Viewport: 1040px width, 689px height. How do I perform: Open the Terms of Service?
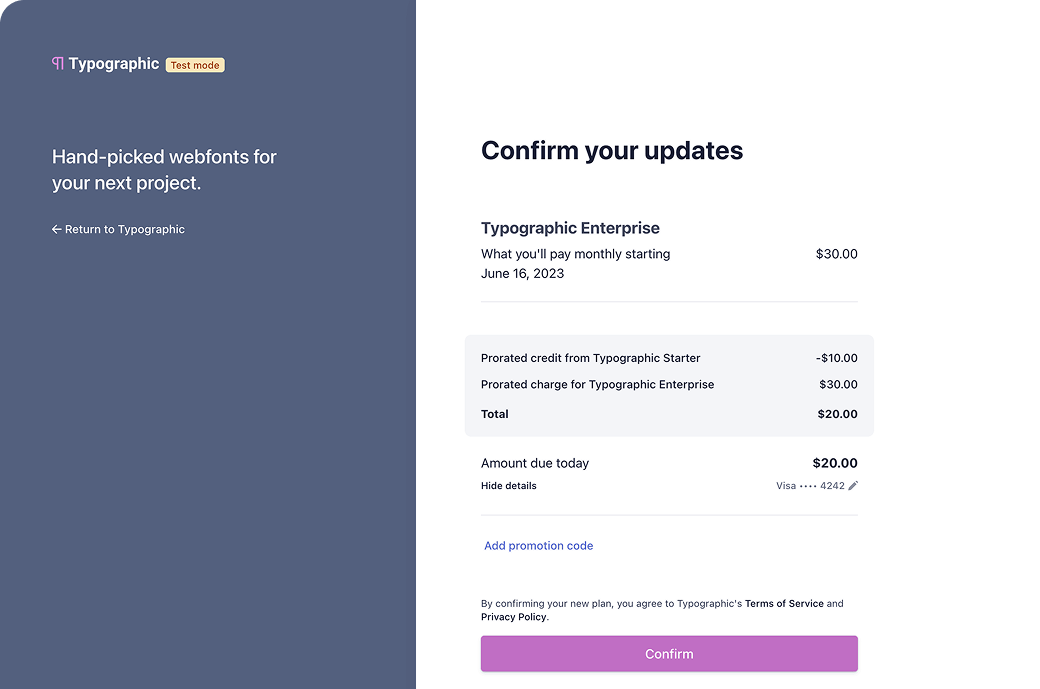click(784, 603)
